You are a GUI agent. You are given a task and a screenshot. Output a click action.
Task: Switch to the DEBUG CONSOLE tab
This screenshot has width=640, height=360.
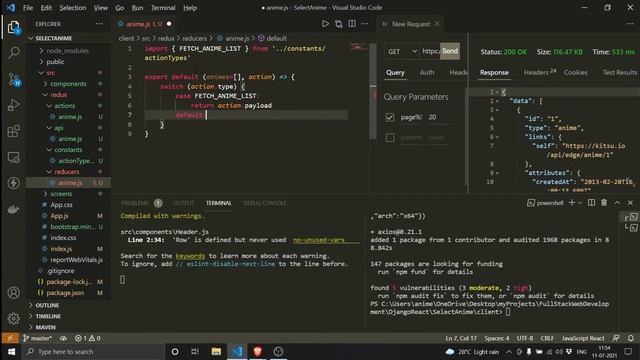click(x=264, y=203)
